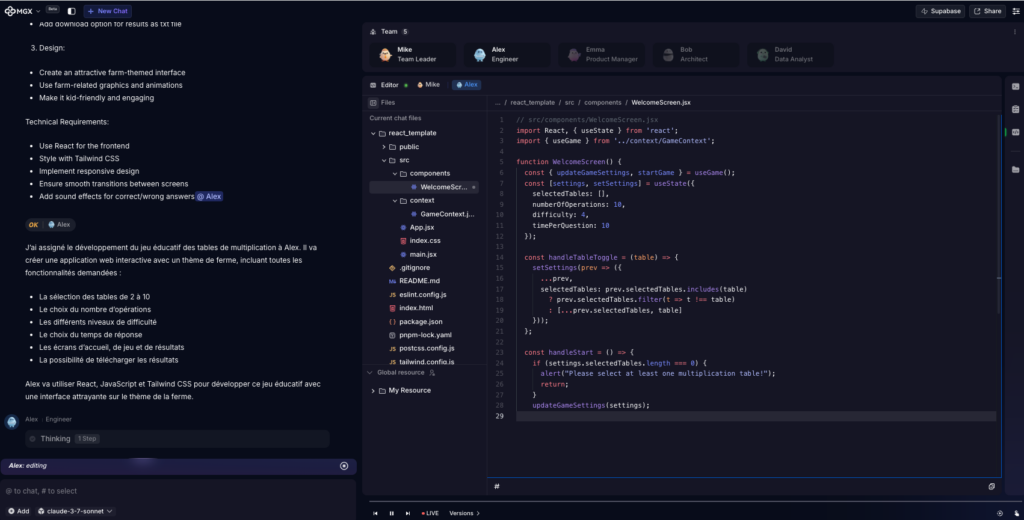Click the MGX logo icon
The height and width of the screenshot is (520, 1024).
(11, 11)
